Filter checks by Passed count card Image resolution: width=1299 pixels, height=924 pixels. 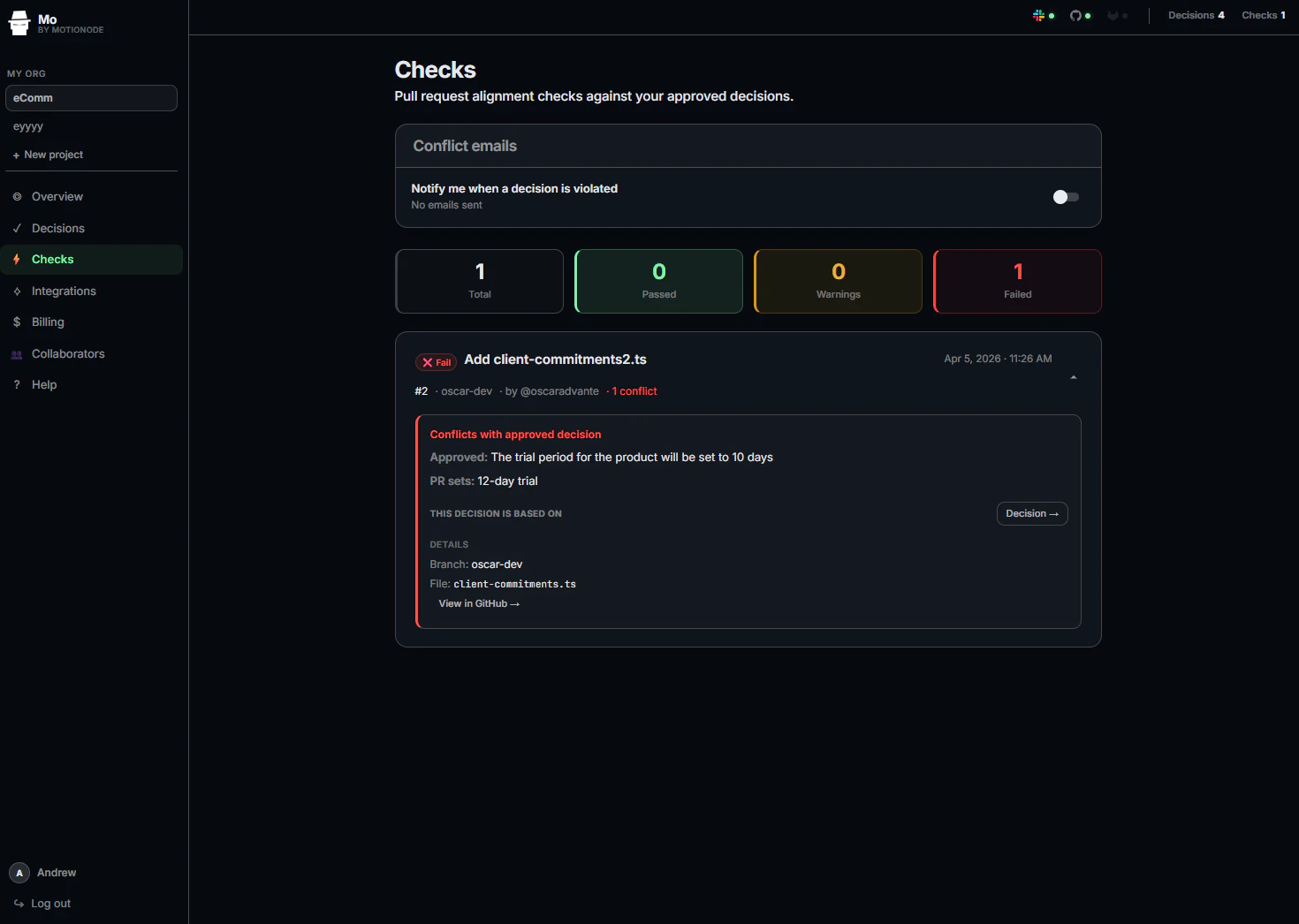pyautogui.click(x=658, y=281)
